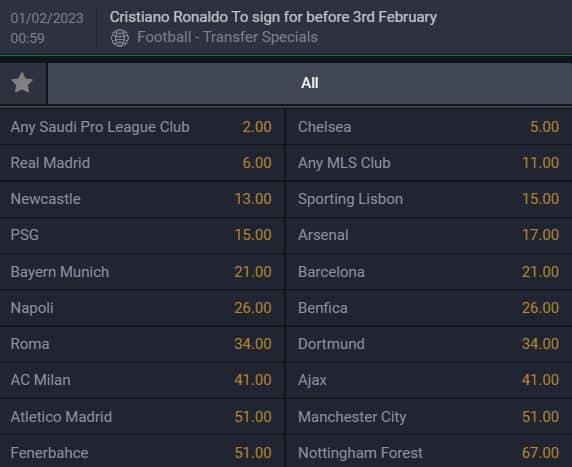Pick Manchester City at 51.00
This screenshot has width=572, height=467.
pyautogui.click(x=429, y=417)
